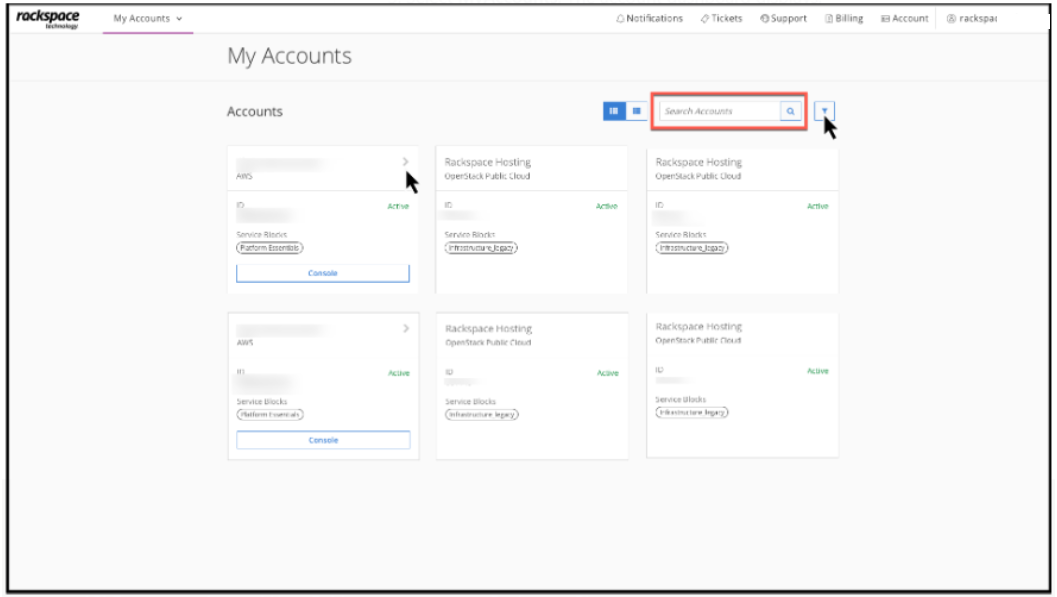Focus the Search Accounts input field
Screen dimensions: 1057x597
point(720,111)
